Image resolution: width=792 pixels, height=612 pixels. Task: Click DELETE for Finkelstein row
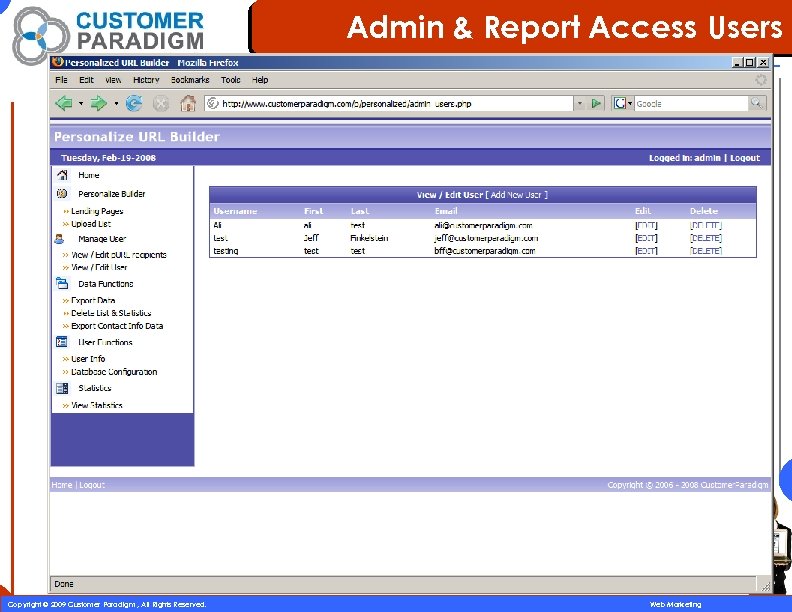tap(706, 238)
